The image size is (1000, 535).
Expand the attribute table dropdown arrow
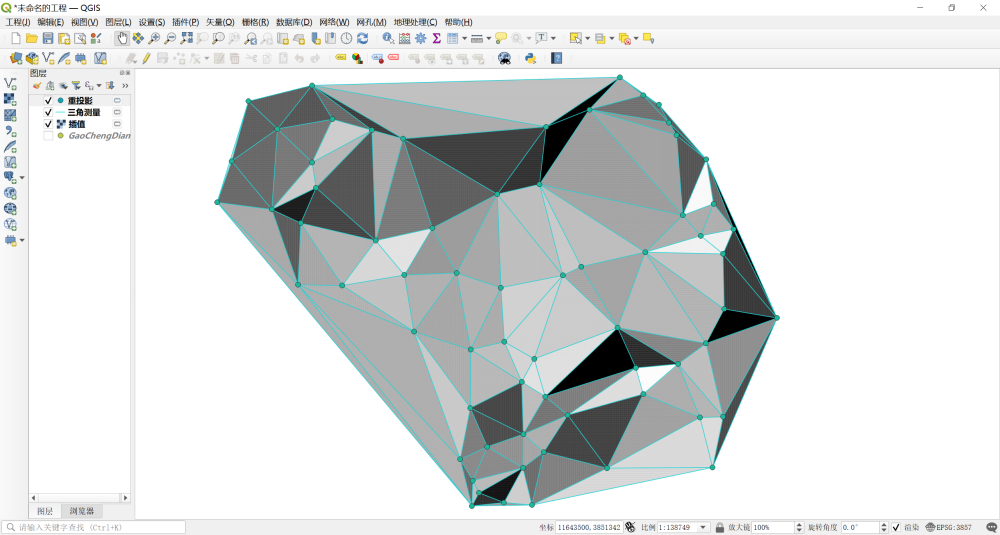(x=464, y=38)
